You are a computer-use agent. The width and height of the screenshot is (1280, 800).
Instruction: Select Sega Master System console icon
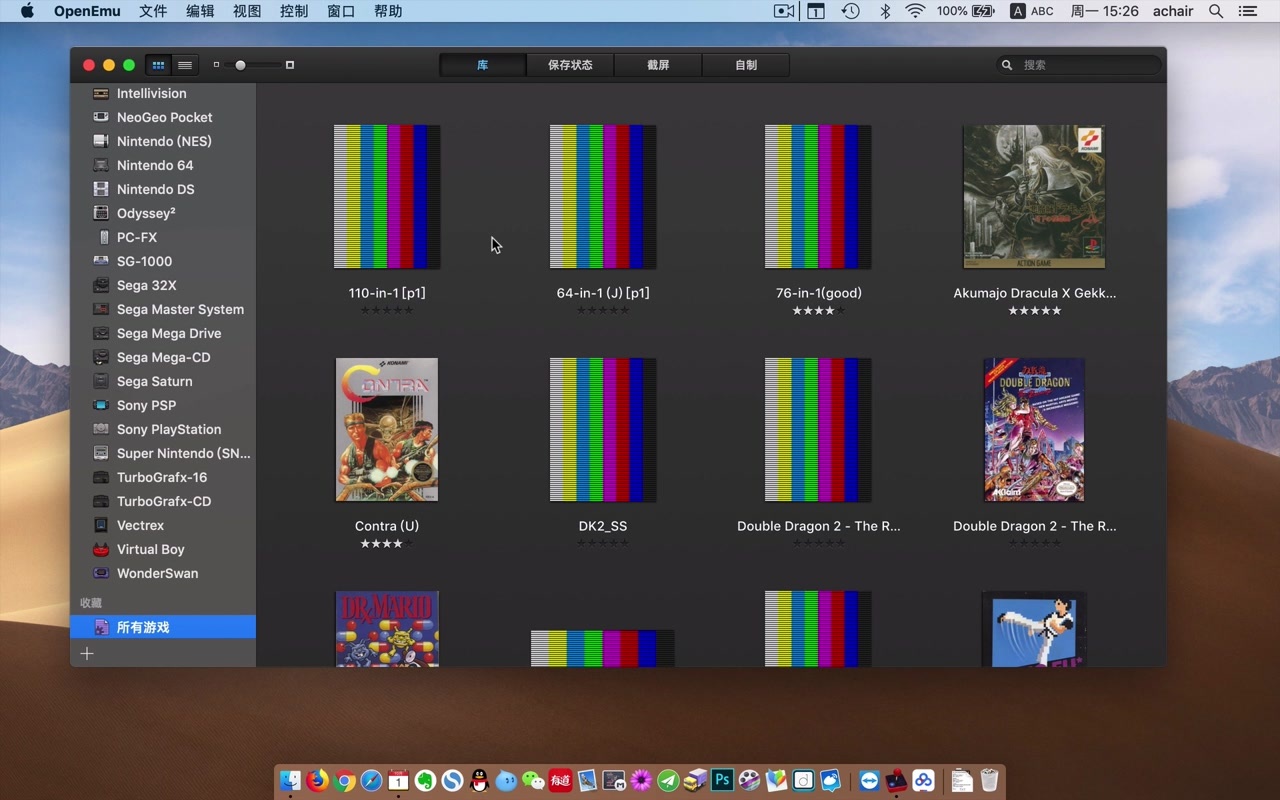point(101,309)
